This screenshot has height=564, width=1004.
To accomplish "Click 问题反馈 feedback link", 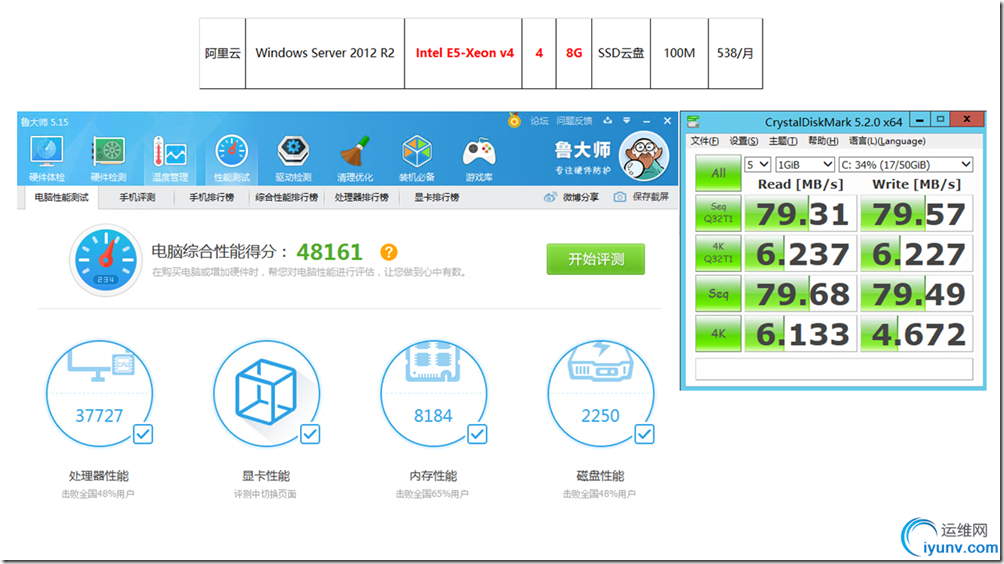I will (x=574, y=120).
